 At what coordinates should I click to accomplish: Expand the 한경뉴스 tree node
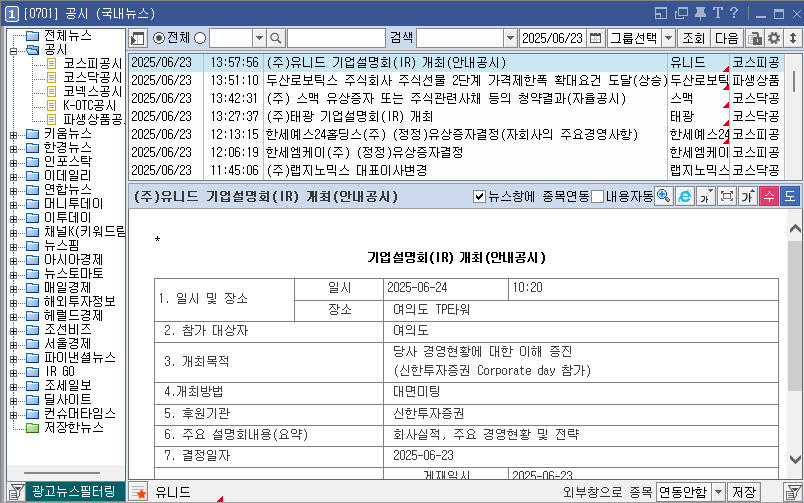(x=13, y=149)
